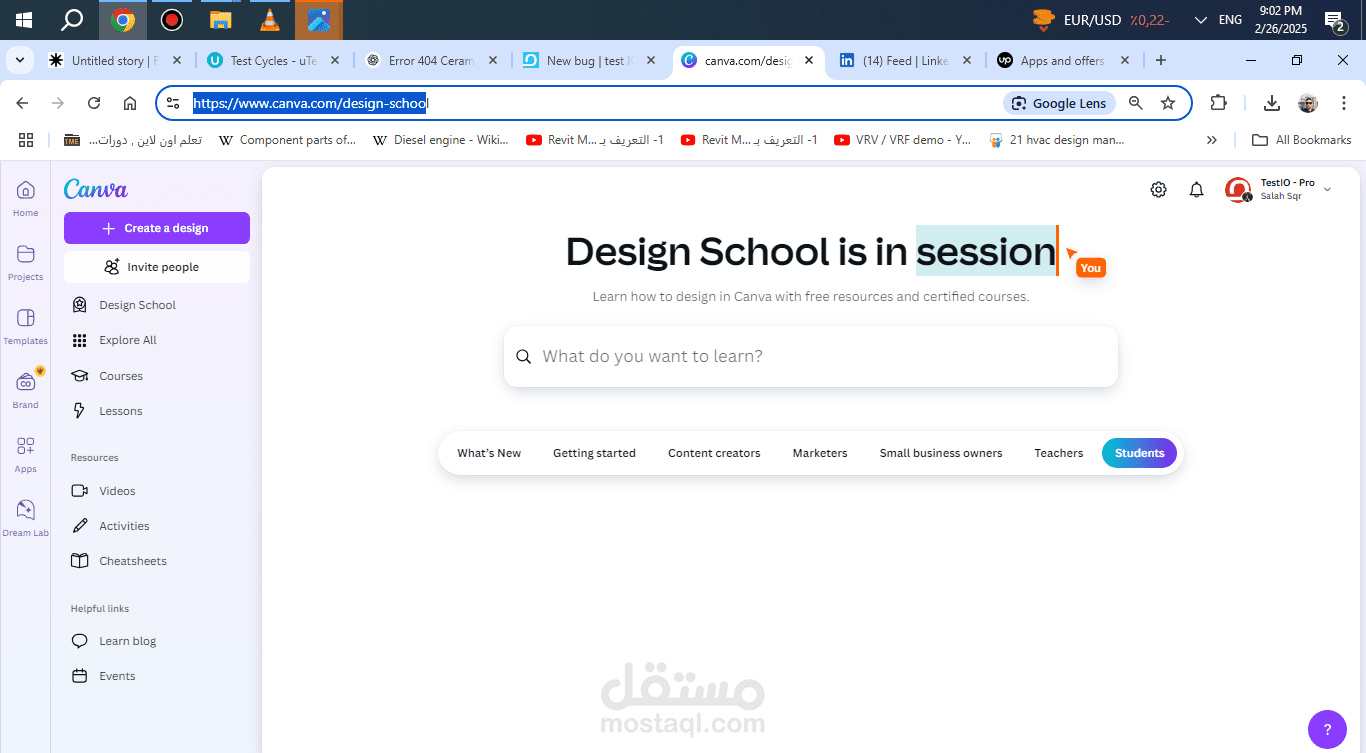This screenshot has height=753, width=1366.
Task: Switch to the New bug | test tab
Action: tap(591, 60)
